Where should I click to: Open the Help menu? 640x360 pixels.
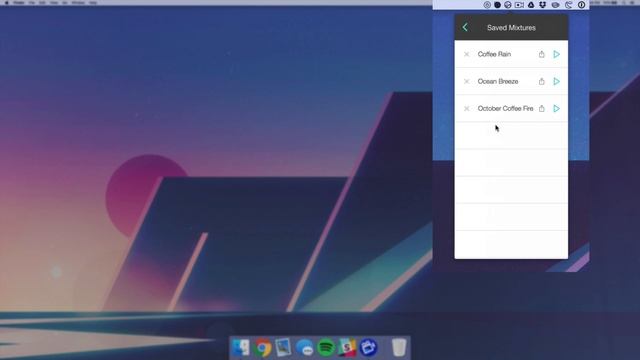[93, 3]
